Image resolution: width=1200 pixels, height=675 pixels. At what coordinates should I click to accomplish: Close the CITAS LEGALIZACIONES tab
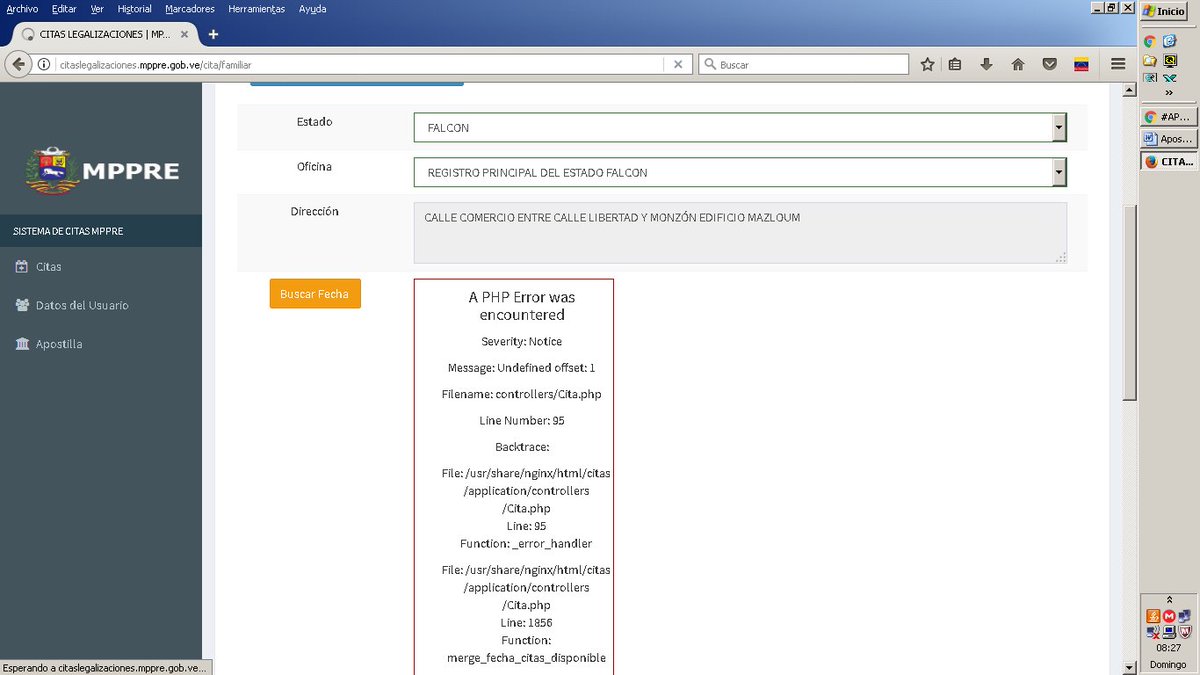[184, 34]
